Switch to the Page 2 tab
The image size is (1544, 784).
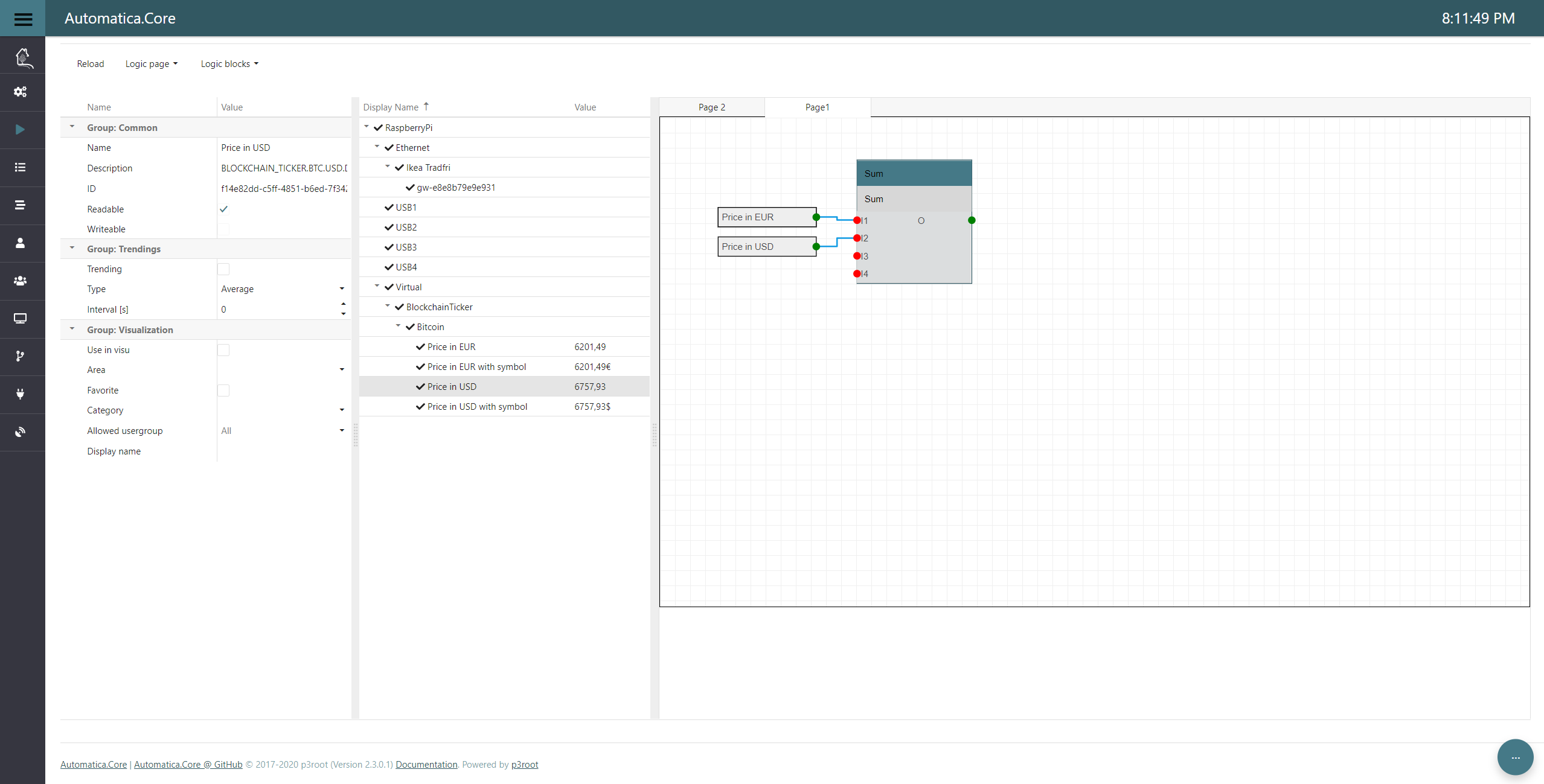[x=711, y=107]
